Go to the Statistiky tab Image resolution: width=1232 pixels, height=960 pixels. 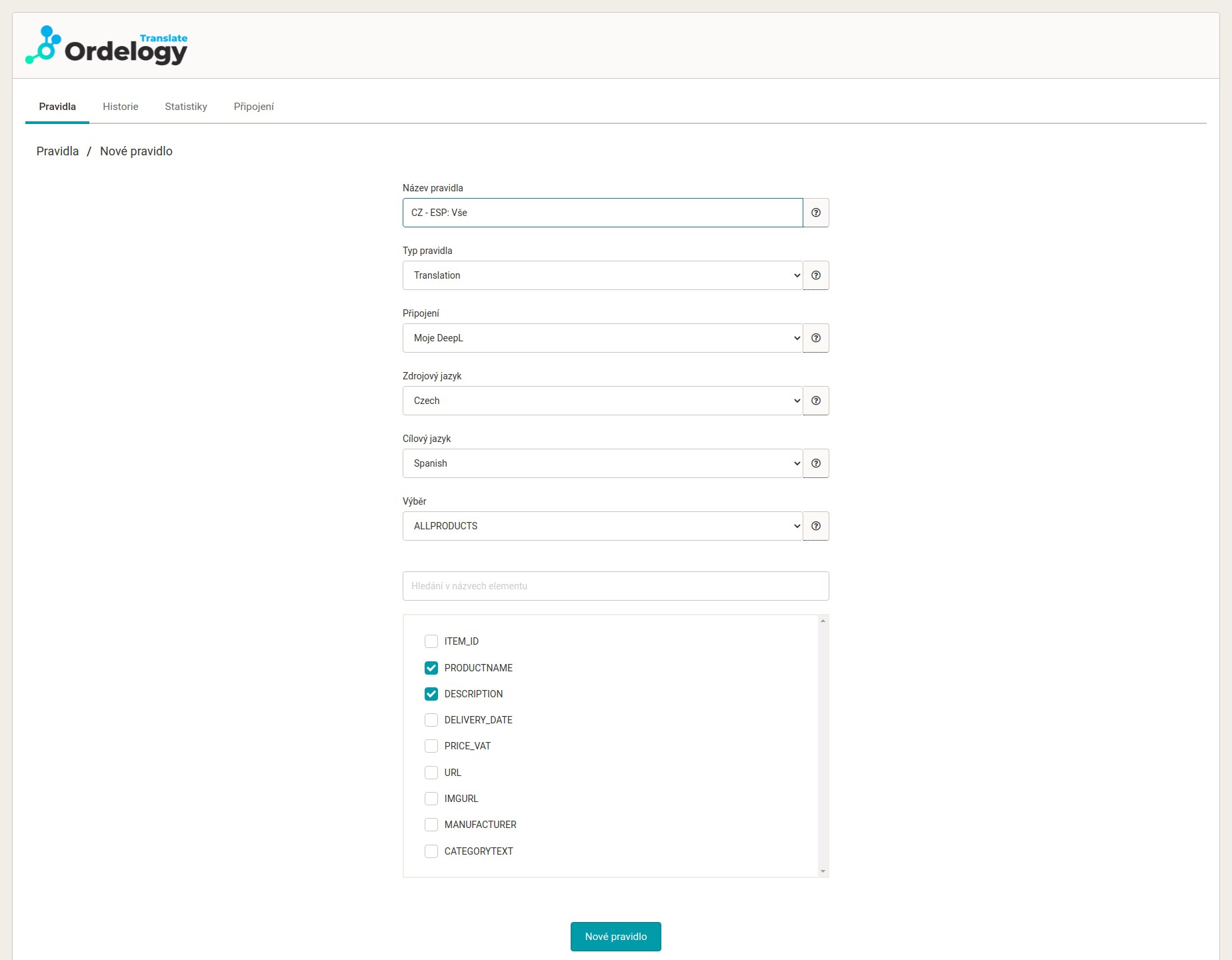(186, 107)
